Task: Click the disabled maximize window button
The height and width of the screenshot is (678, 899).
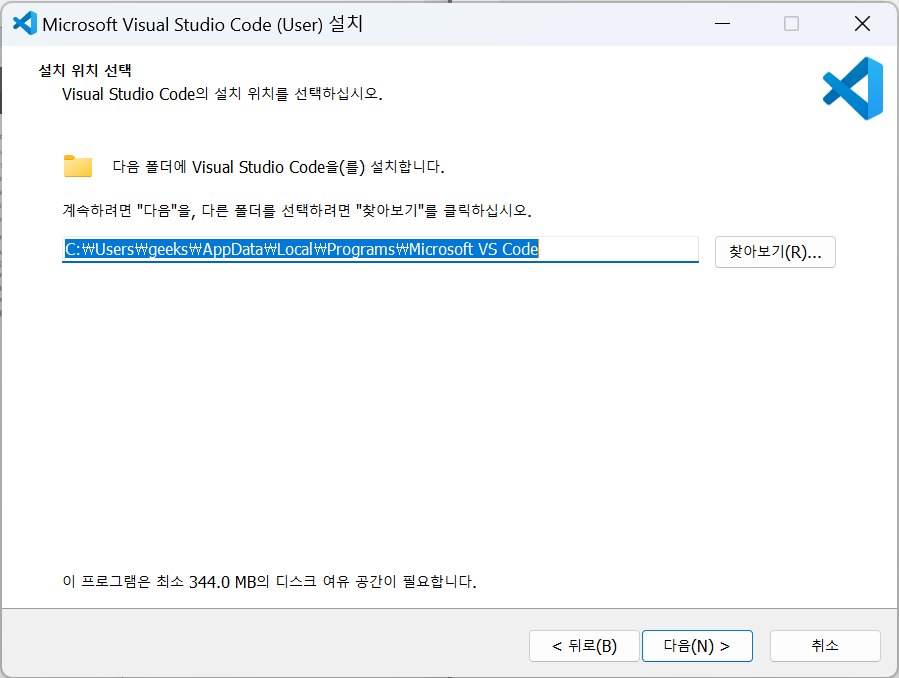Action: click(x=791, y=23)
